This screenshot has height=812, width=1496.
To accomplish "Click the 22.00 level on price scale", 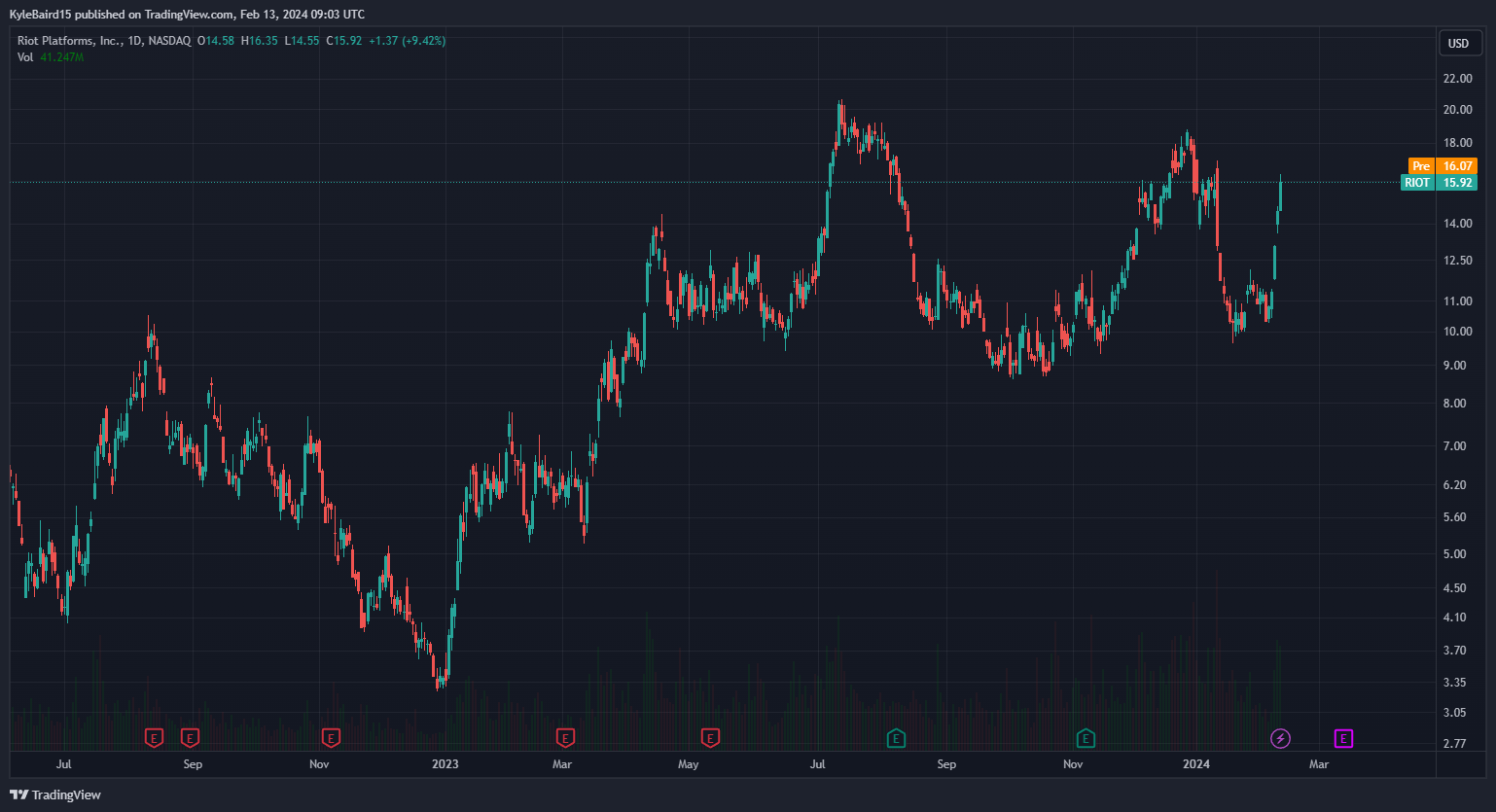I will (1457, 79).
